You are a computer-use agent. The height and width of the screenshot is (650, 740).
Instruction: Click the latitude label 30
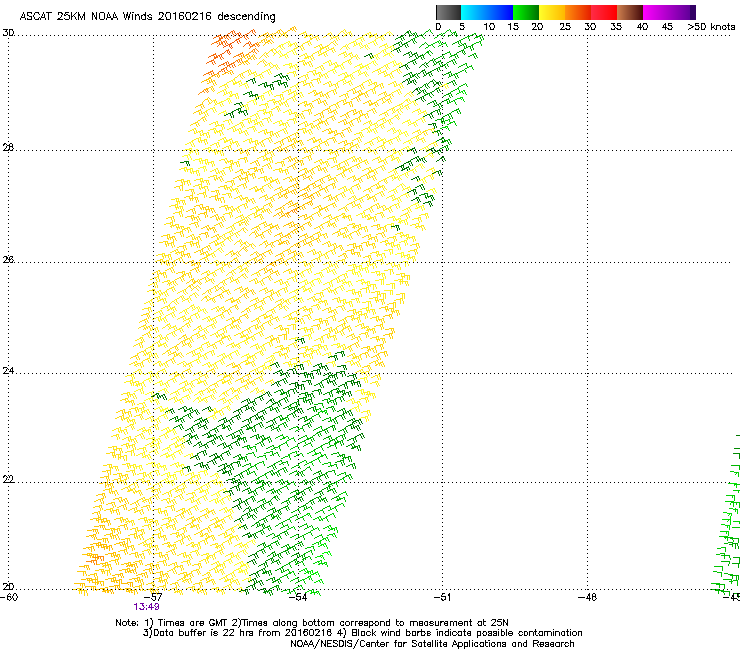(x=8, y=33)
